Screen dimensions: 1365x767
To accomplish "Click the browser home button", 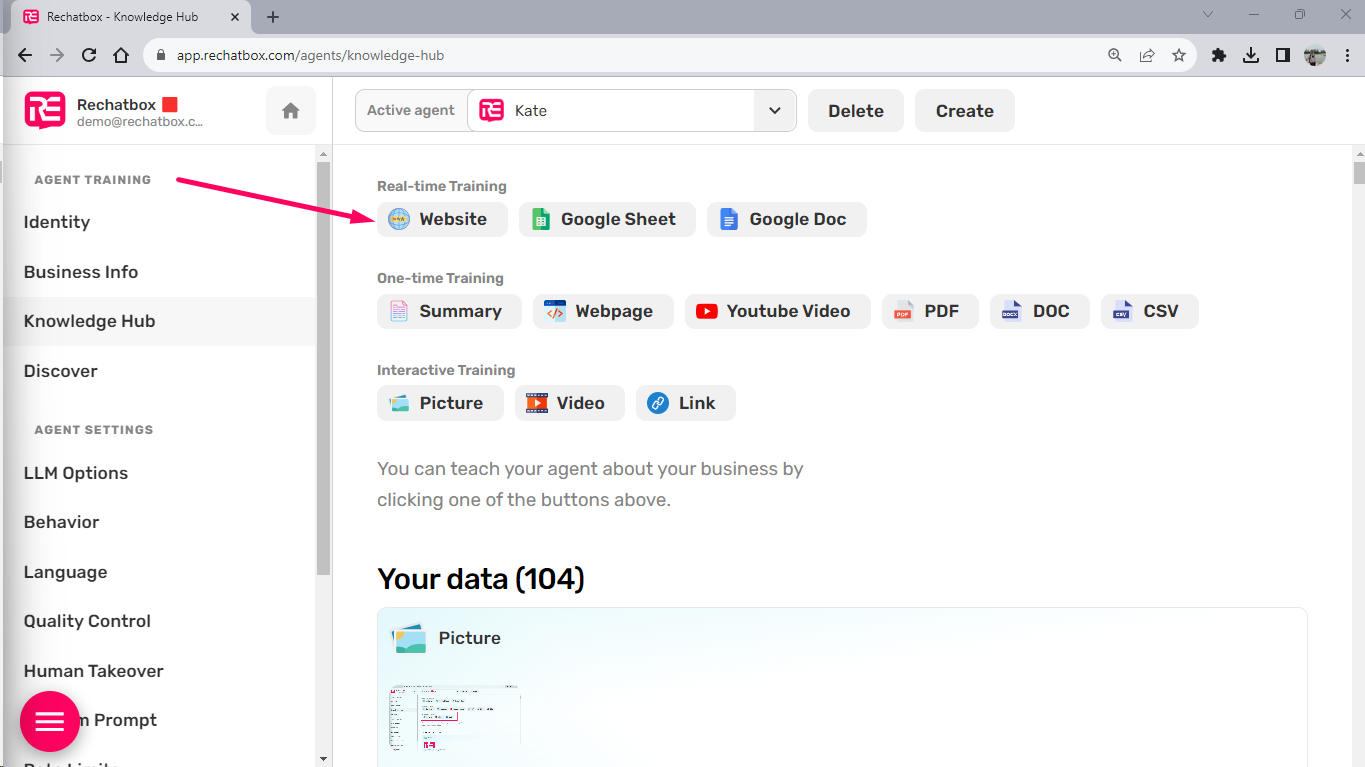I will [121, 56].
